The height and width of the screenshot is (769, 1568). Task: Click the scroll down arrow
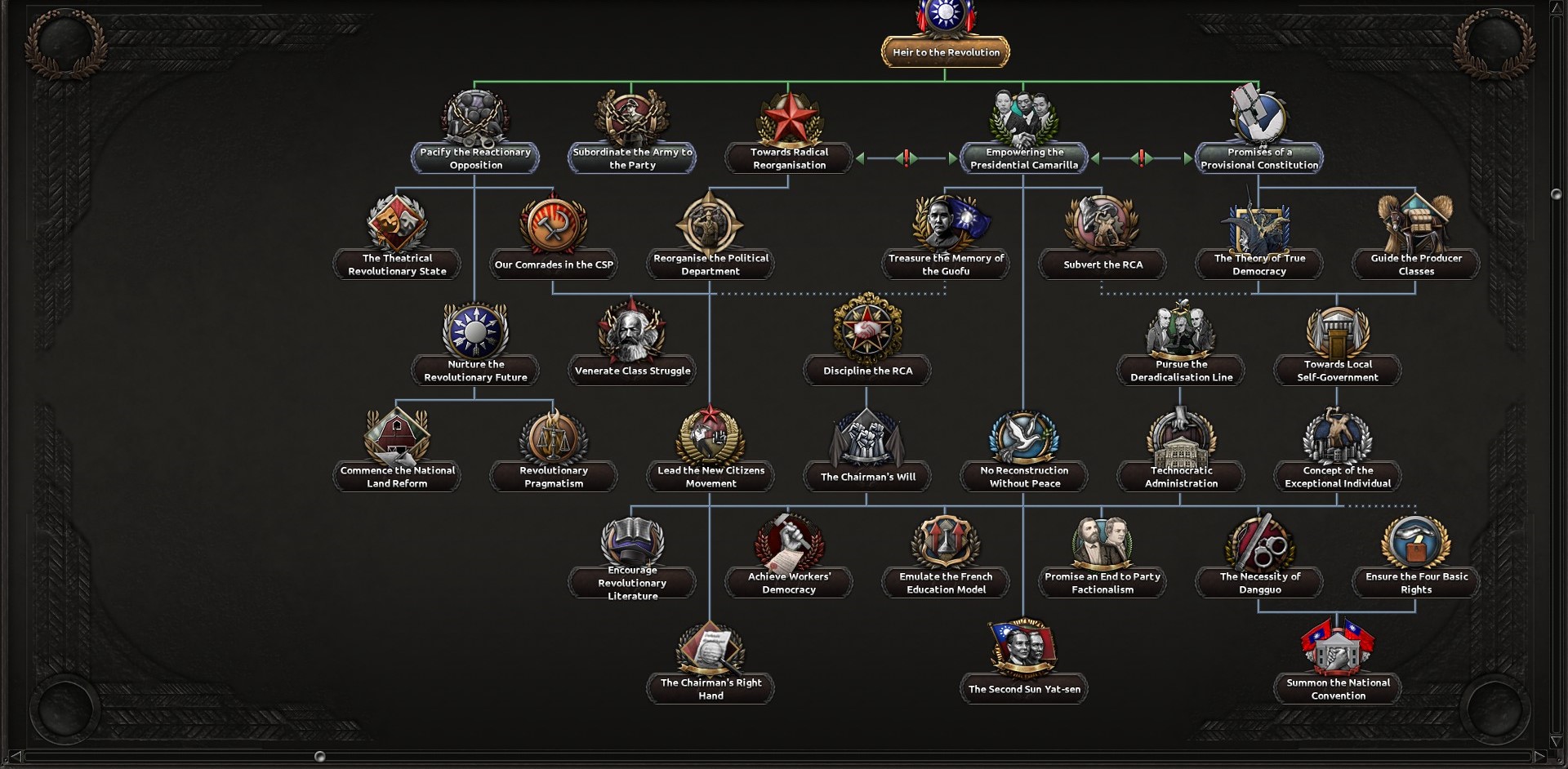point(1556,741)
